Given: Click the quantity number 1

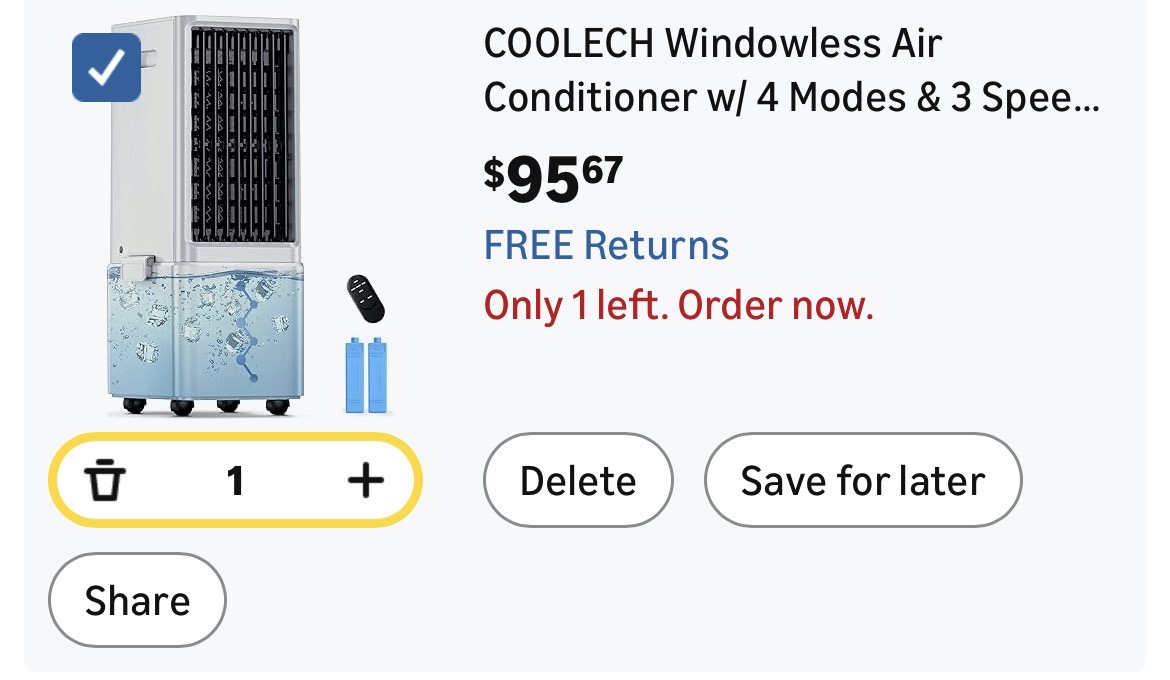Looking at the screenshot, I should click(235, 482).
